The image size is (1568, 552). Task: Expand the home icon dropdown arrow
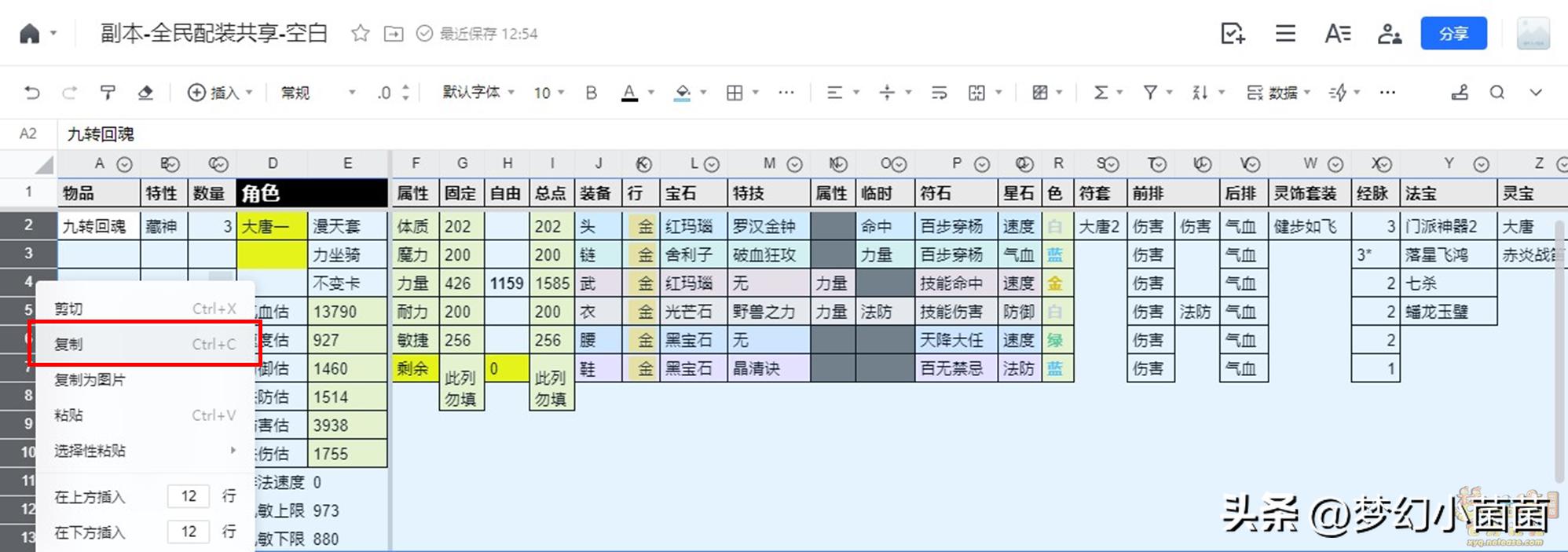53,34
